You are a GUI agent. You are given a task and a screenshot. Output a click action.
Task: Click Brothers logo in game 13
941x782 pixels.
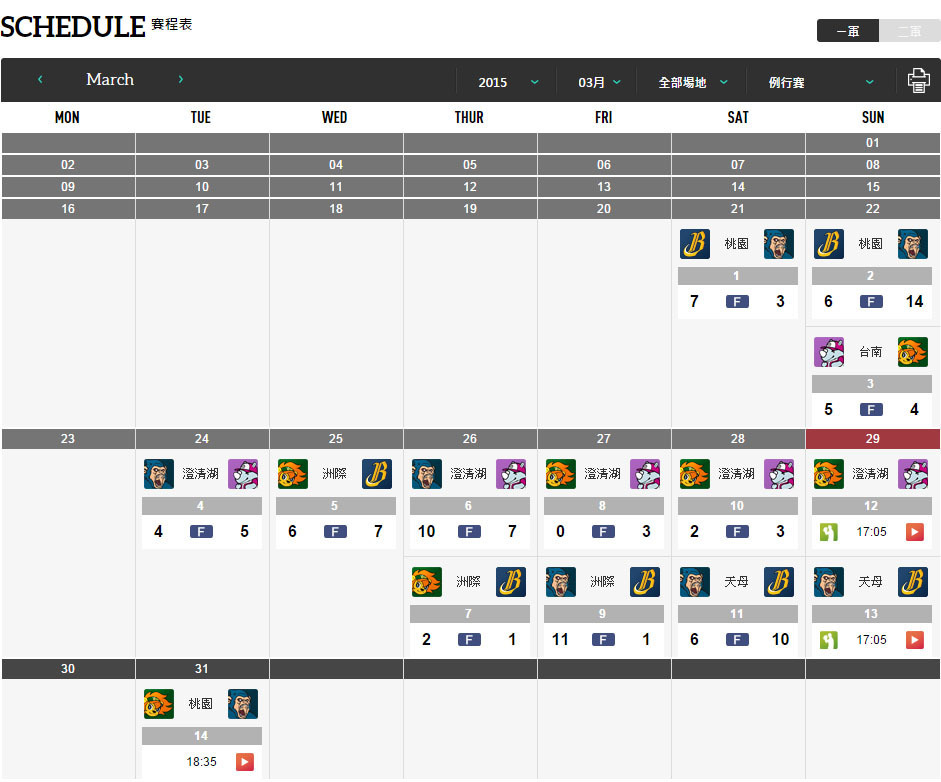tap(913, 582)
